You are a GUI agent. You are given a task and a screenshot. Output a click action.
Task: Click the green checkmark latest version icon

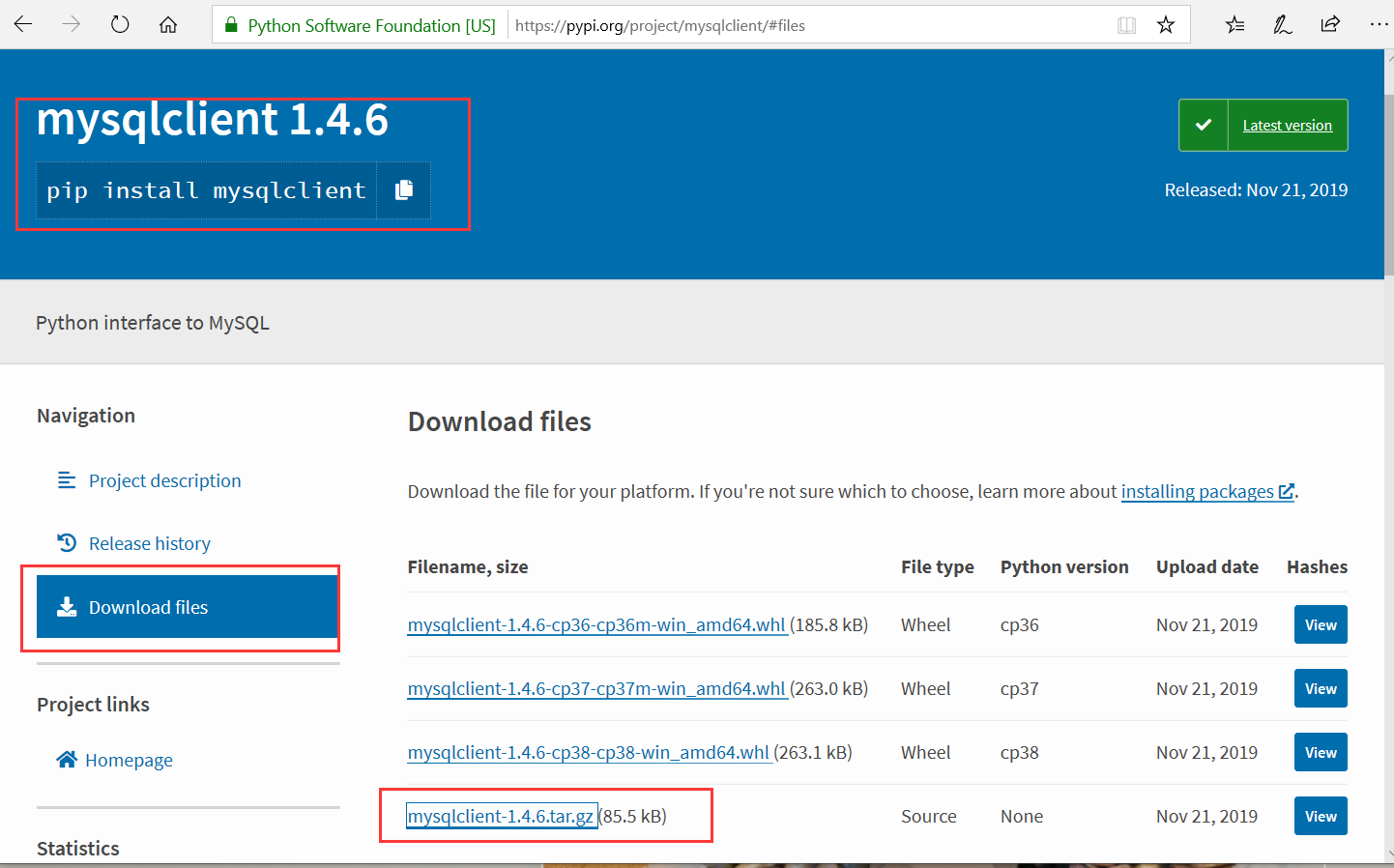pos(1204,125)
